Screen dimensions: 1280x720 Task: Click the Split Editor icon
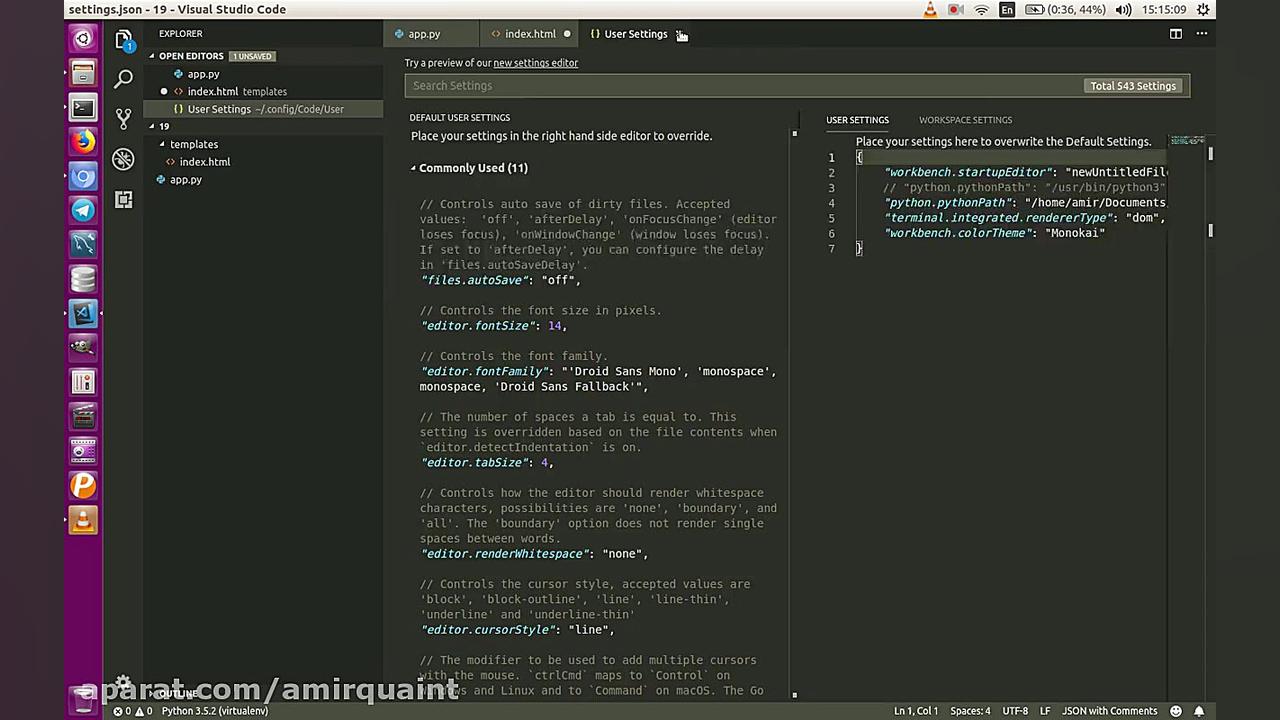coord(1176,34)
